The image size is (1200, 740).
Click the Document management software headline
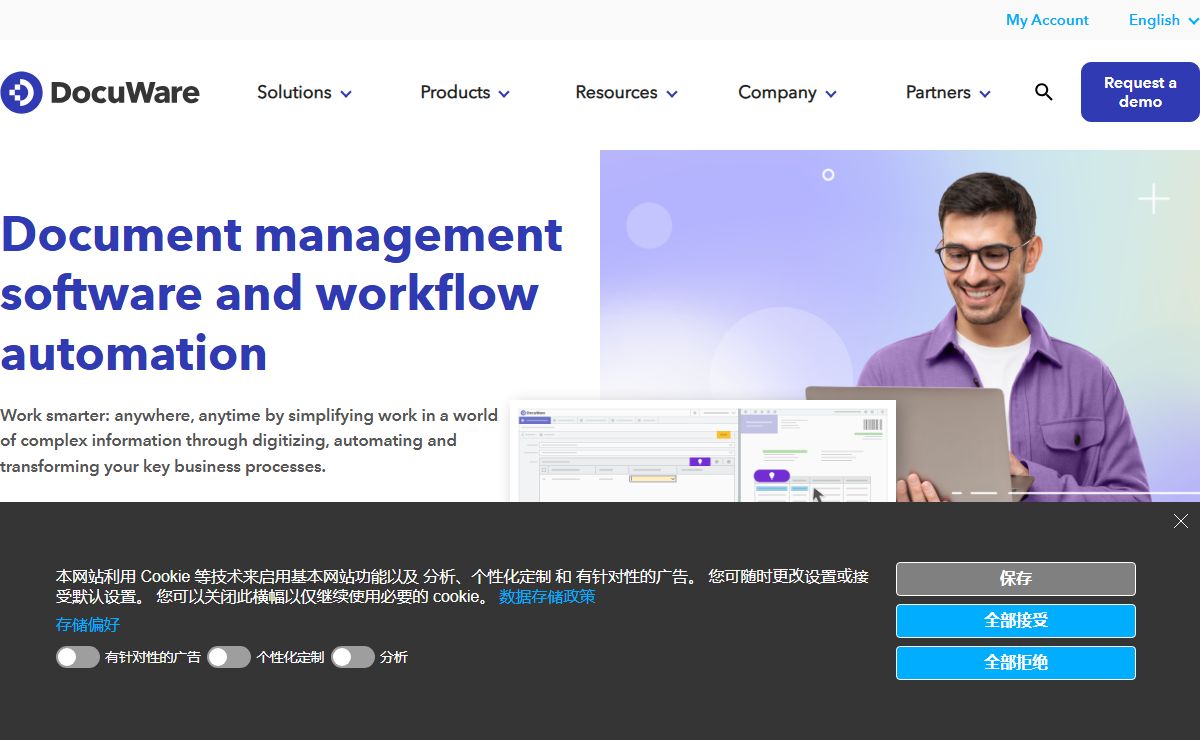(x=282, y=294)
